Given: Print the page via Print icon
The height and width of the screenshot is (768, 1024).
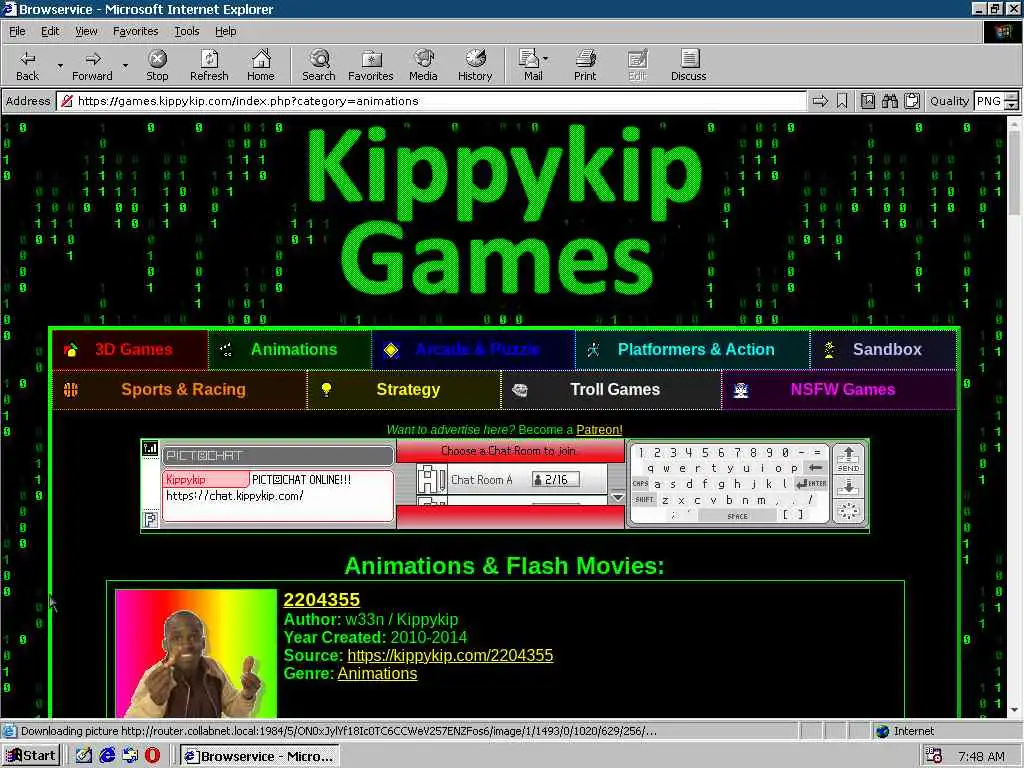Looking at the screenshot, I should click(x=585, y=65).
